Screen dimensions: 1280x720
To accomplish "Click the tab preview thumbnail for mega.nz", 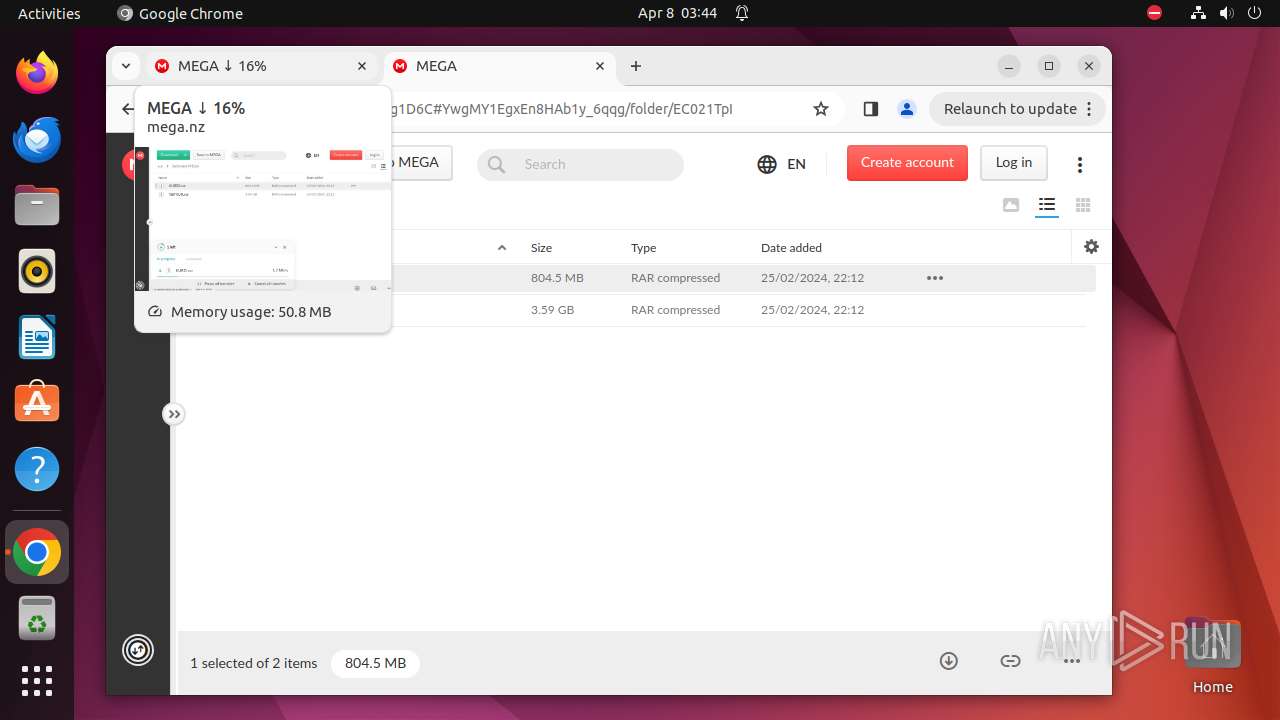I will pos(263,220).
